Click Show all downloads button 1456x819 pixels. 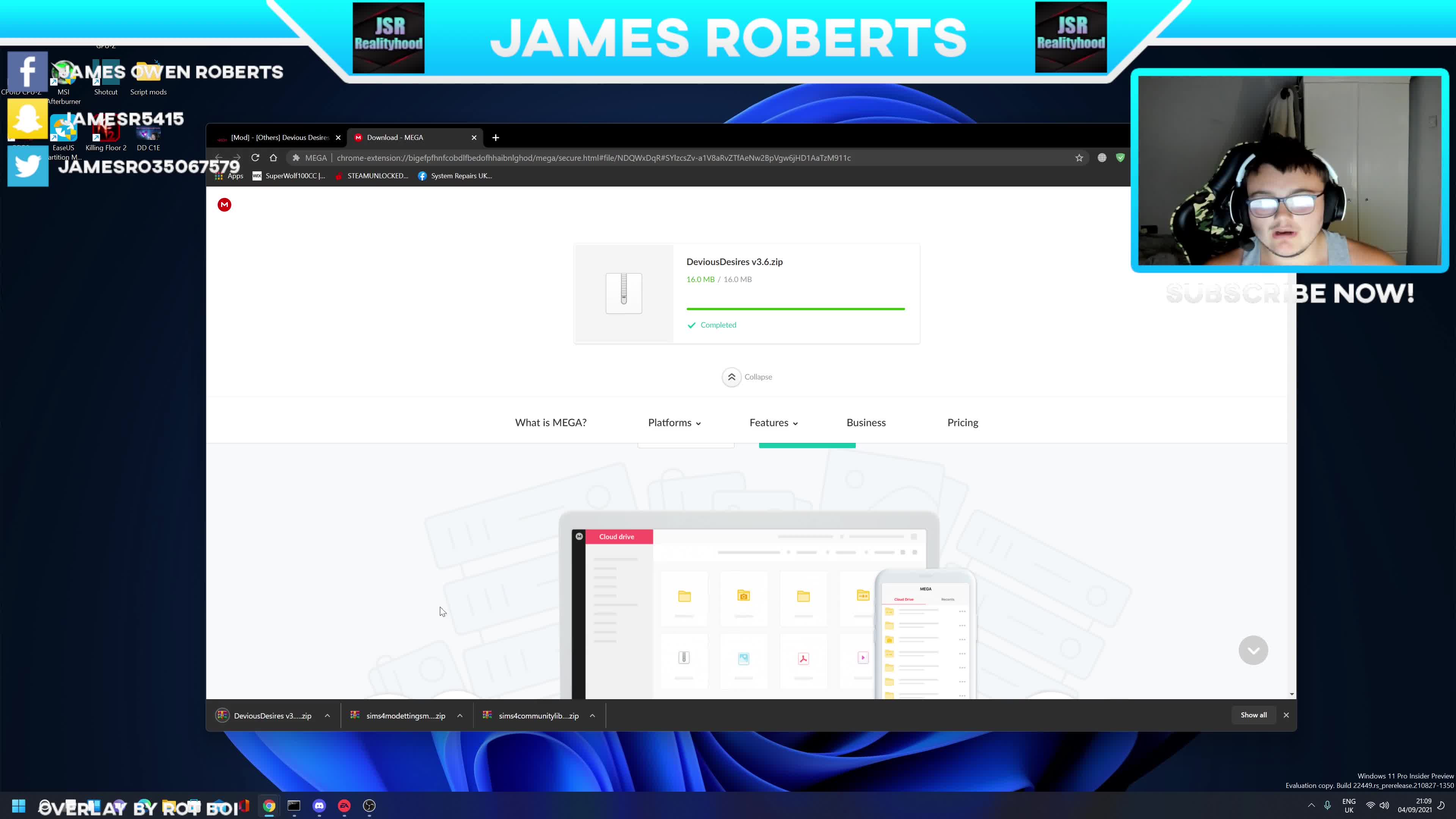click(1253, 715)
